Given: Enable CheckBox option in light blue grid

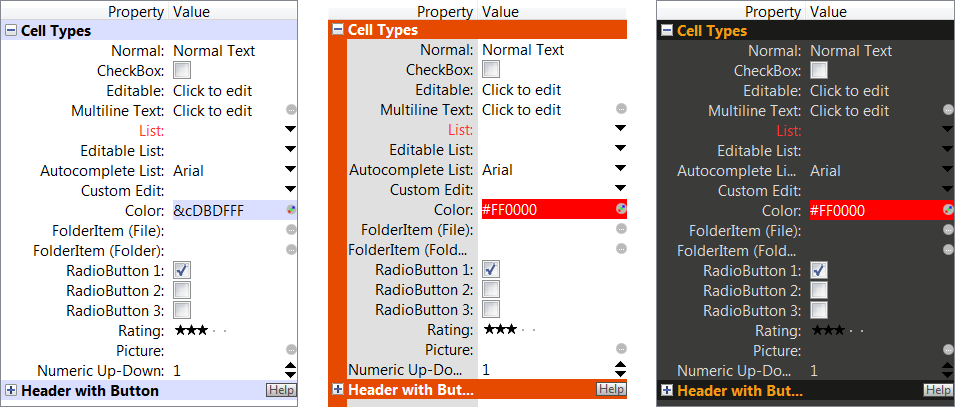Looking at the screenshot, I should 182,70.
